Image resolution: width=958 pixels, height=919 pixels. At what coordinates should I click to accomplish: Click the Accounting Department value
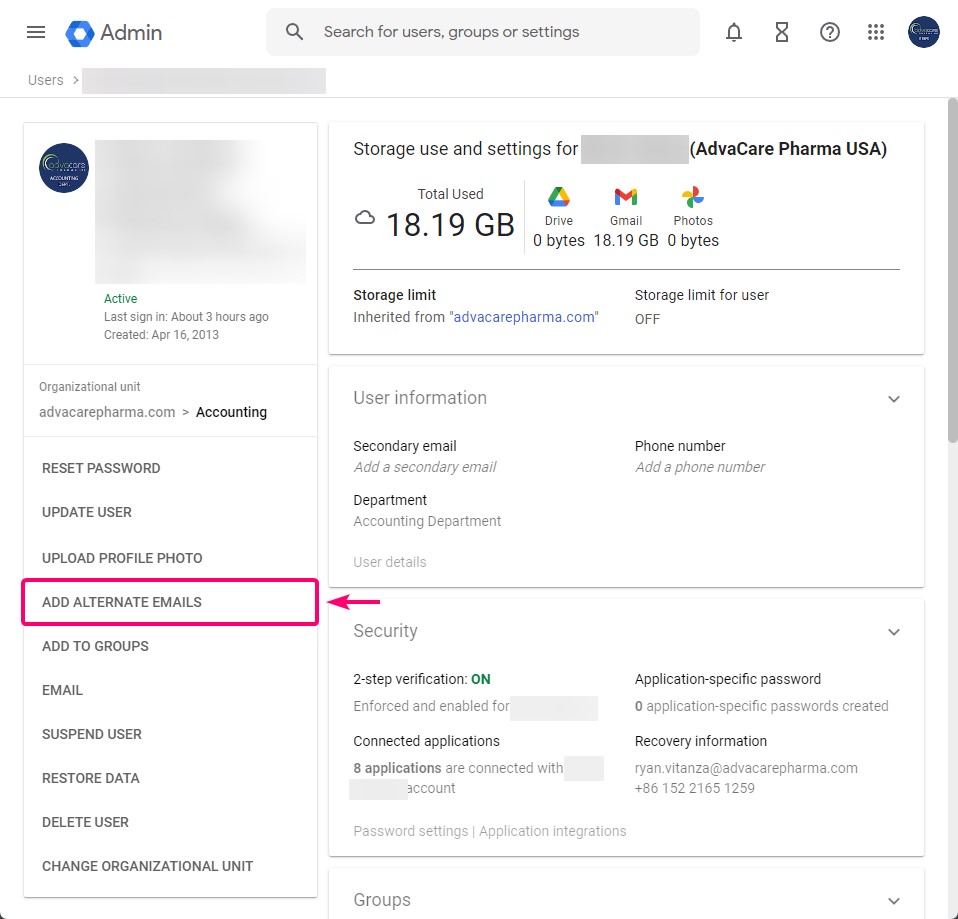coord(427,521)
